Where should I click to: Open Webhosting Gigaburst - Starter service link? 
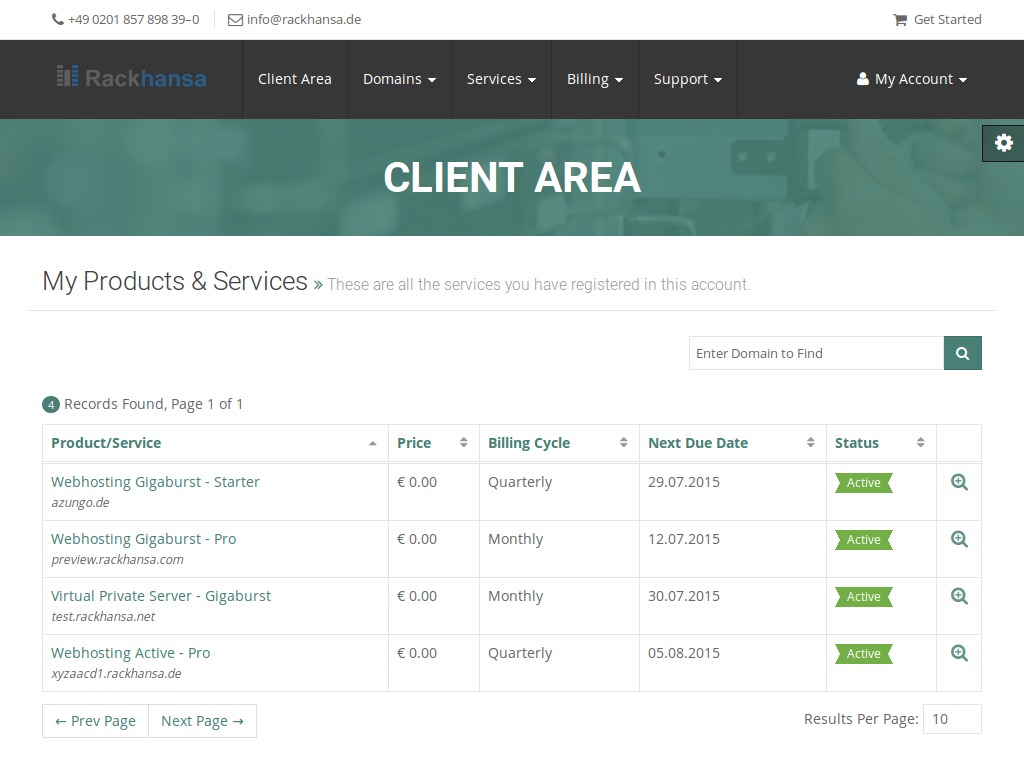[x=155, y=482]
